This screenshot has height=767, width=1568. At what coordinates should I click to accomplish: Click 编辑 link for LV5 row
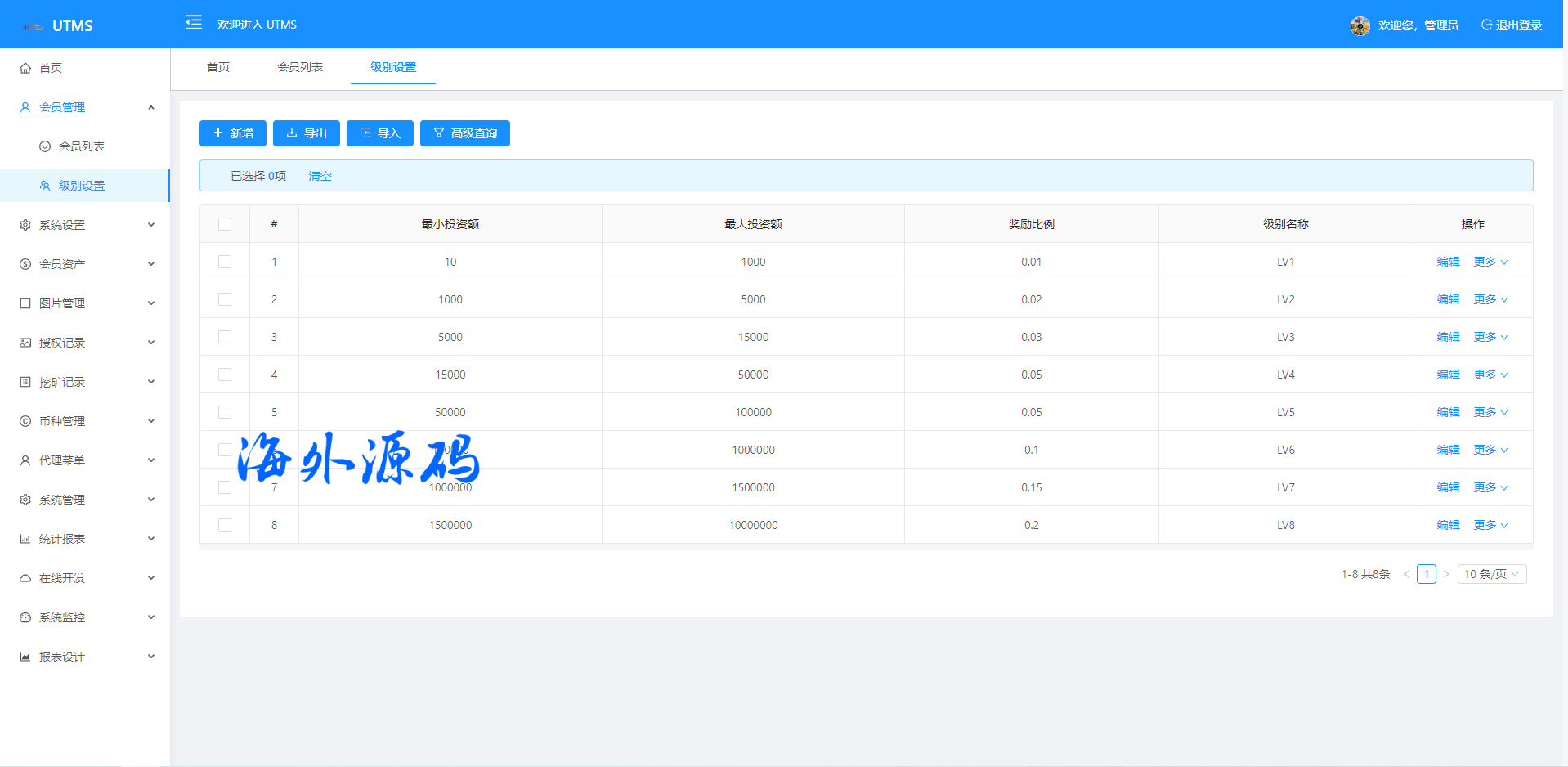[1448, 412]
